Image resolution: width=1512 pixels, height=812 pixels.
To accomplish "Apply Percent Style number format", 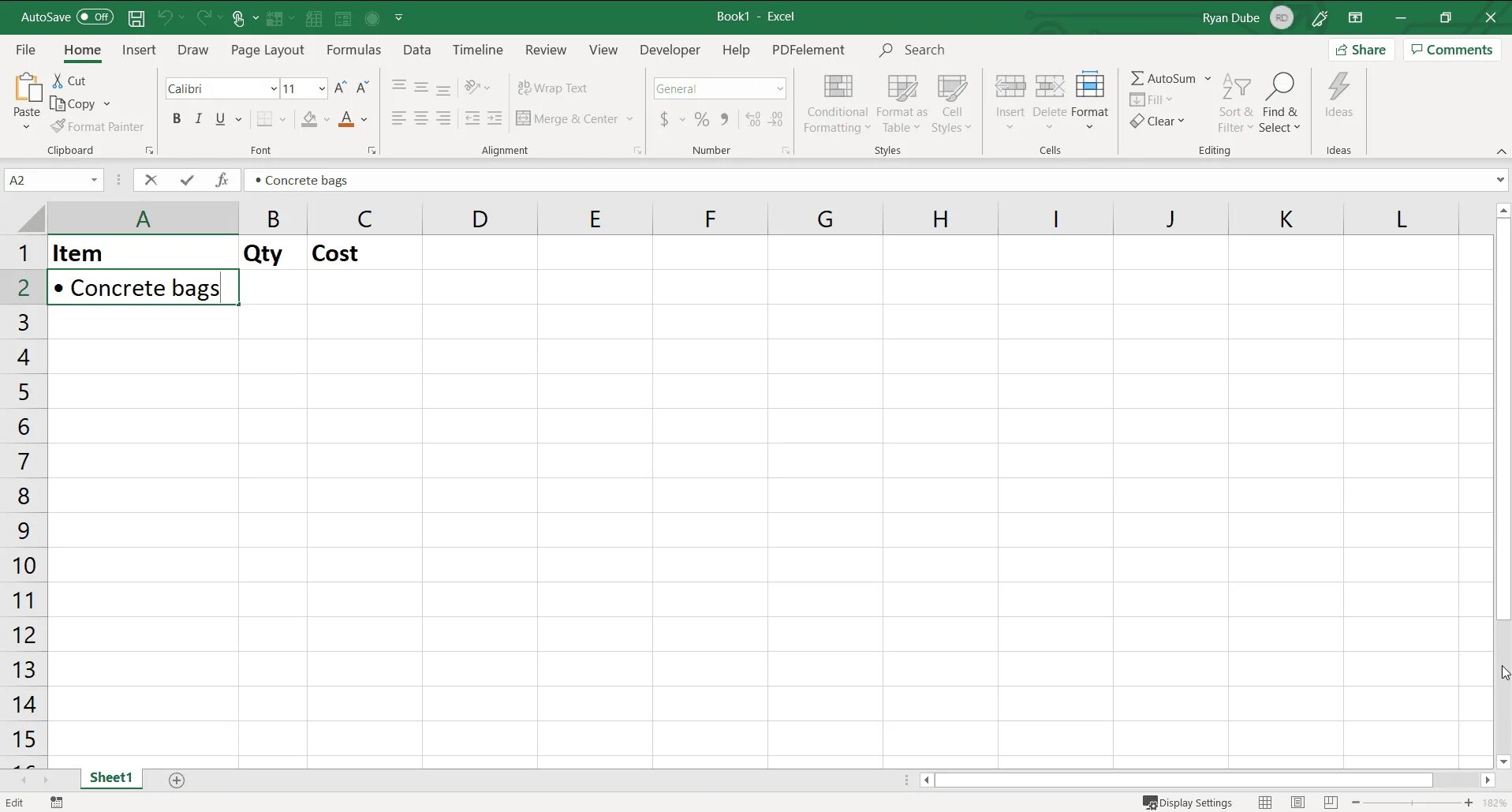I will [701, 119].
